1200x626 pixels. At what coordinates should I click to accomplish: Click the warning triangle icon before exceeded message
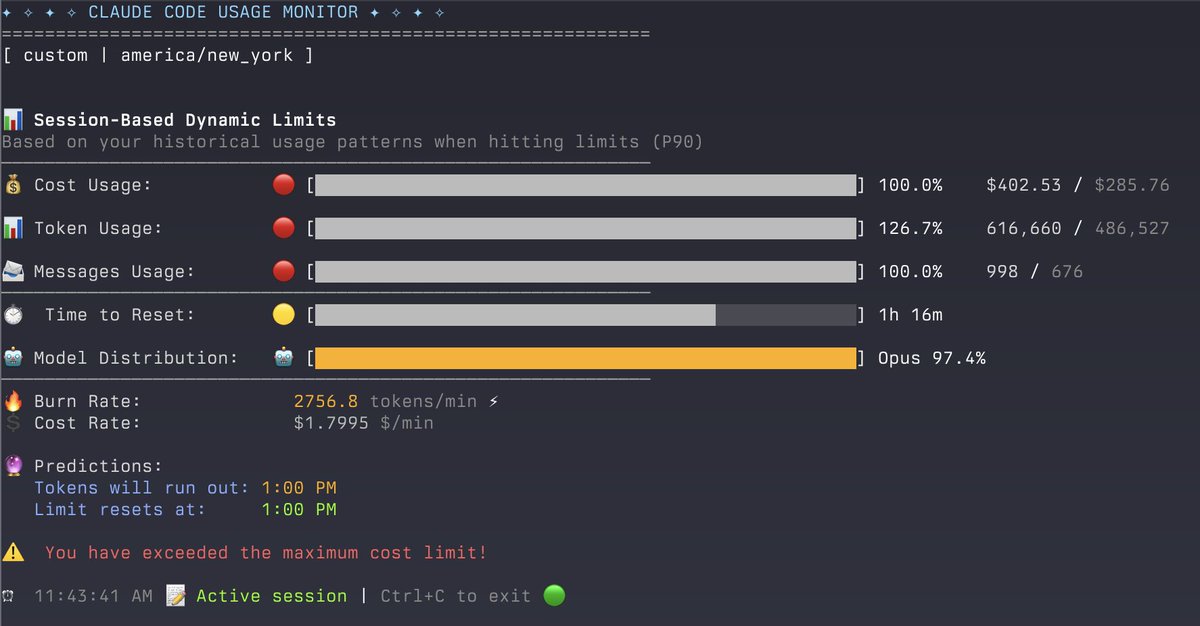[x=13, y=552]
